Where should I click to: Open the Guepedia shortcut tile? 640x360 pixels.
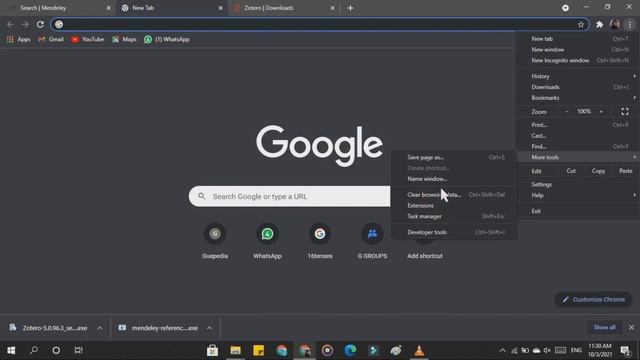[x=215, y=241]
